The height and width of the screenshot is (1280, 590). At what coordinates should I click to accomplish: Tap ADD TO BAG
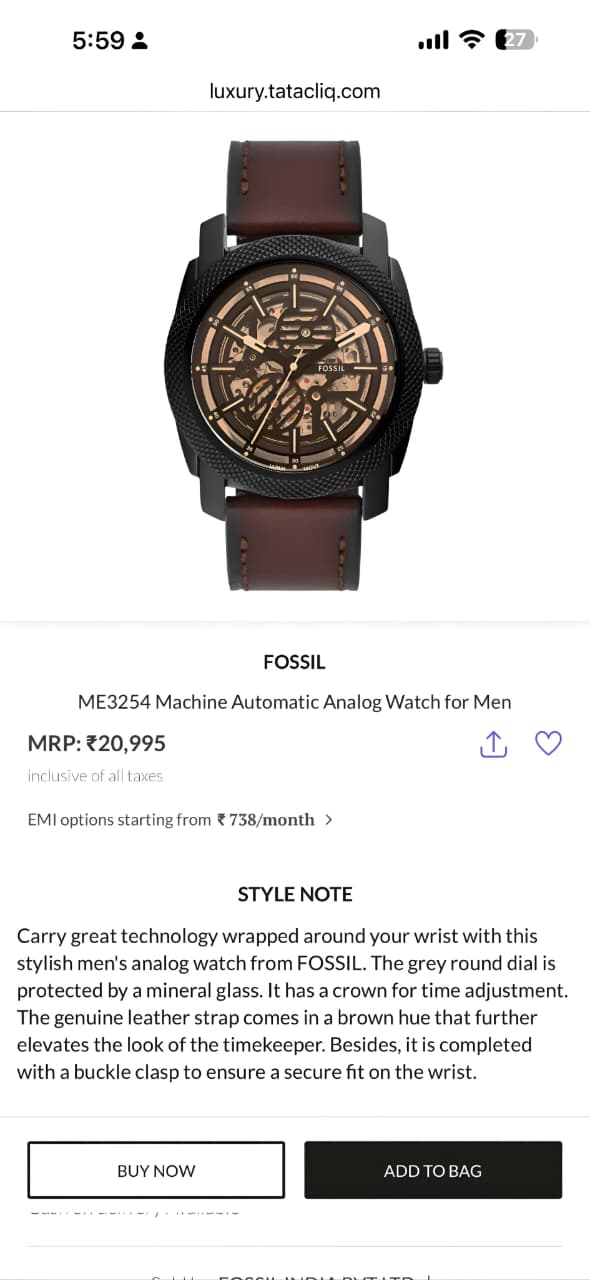[432, 1170]
